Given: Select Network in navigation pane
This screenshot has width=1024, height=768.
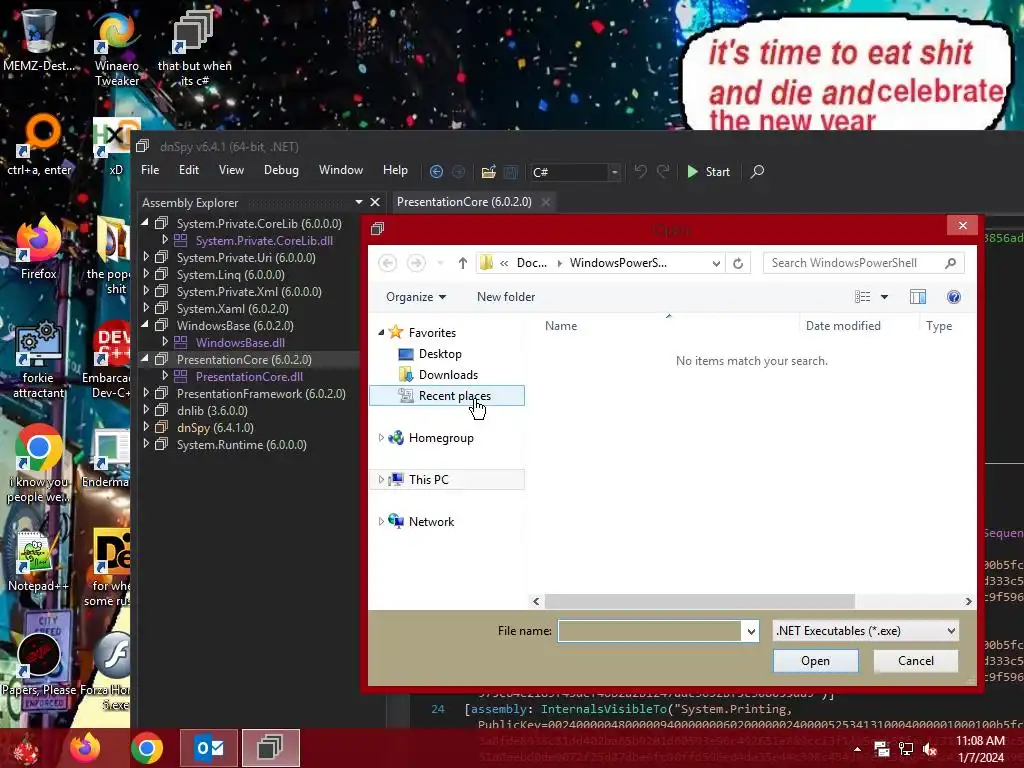Looking at the screenshot, I should pos(431,521).
